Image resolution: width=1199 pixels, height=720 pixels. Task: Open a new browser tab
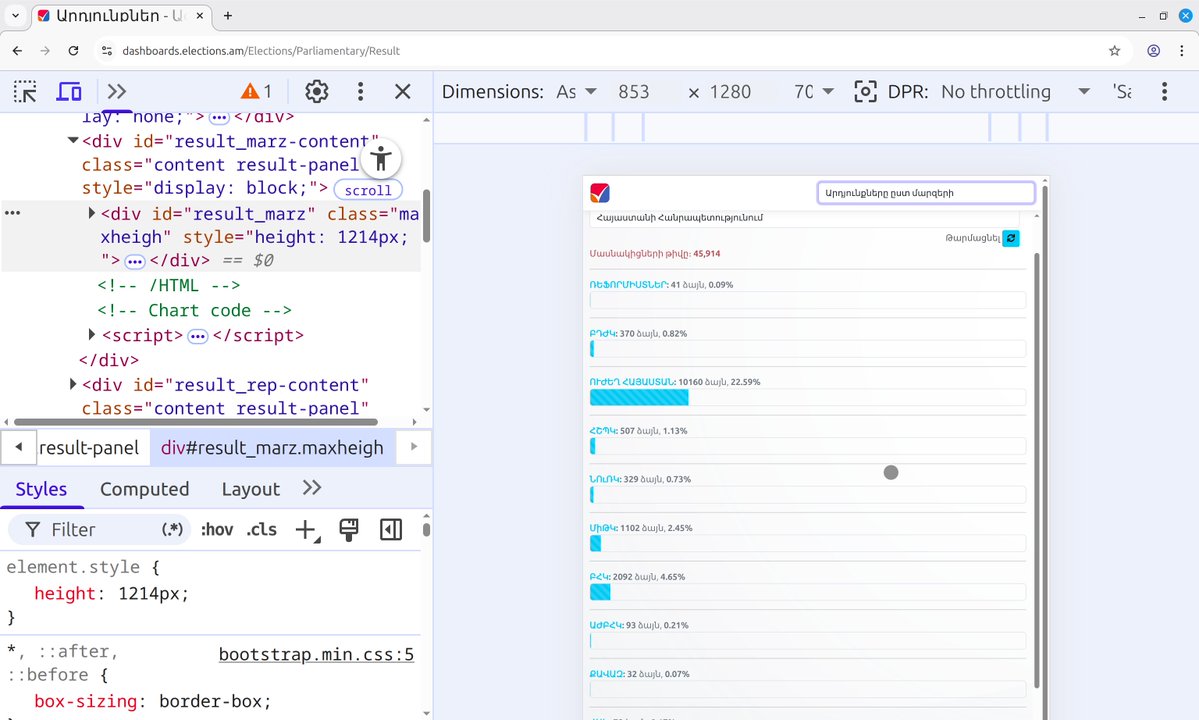[228, 15]
